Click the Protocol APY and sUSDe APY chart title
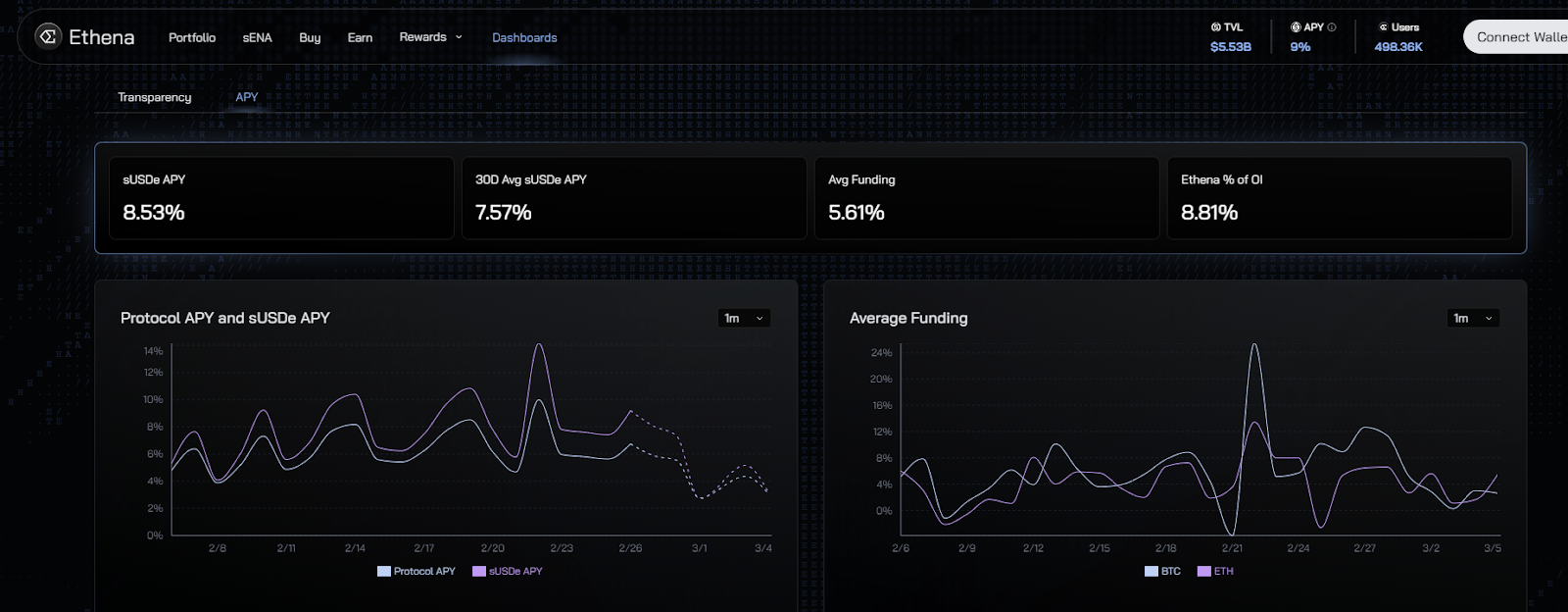This screenshot has width=1568, height=612. pos(225,318)
